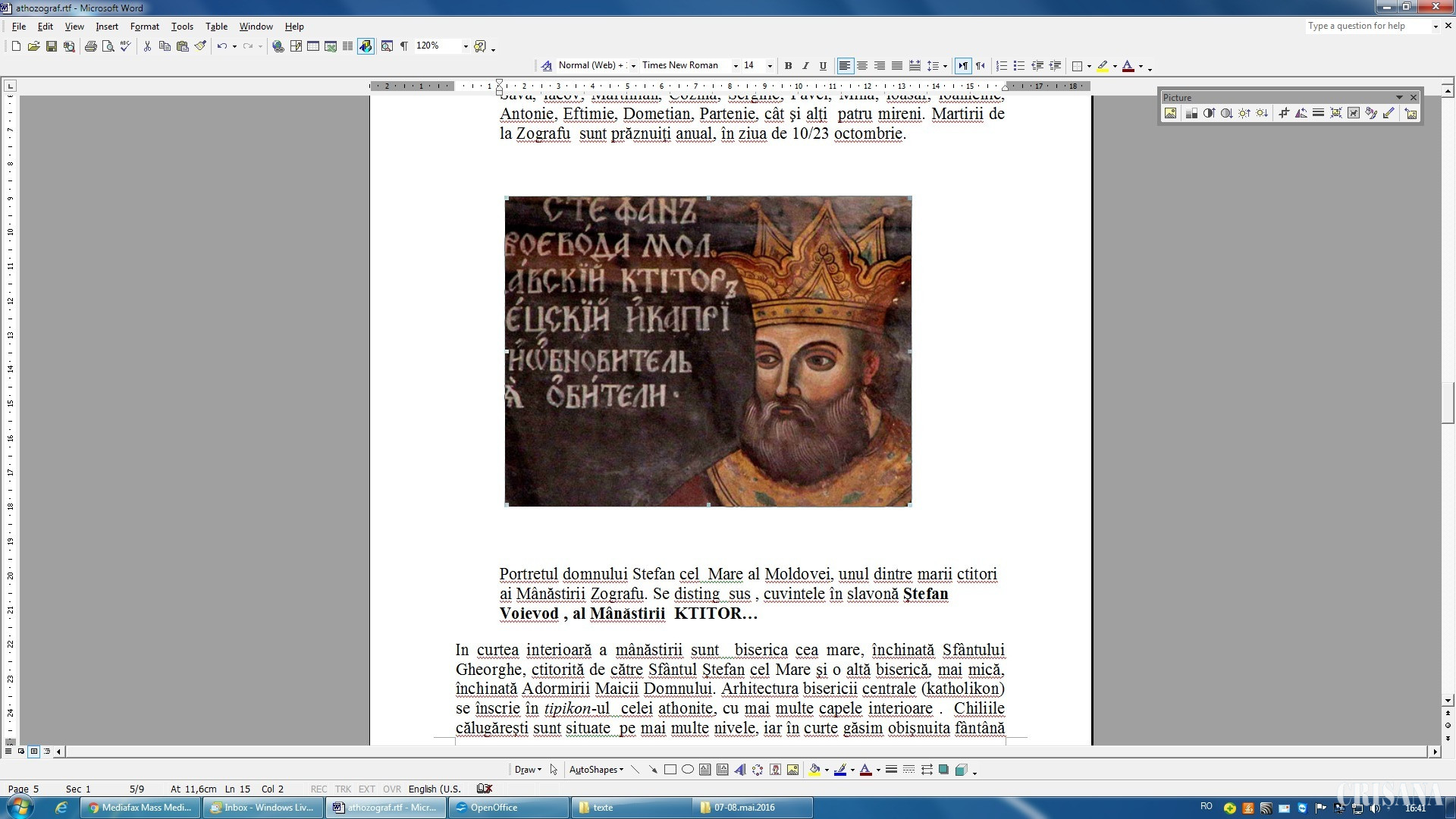Click the Draw menu button
Image resolution: width=1456 pixels, height=819 pixels.
(x=528, y=770)
